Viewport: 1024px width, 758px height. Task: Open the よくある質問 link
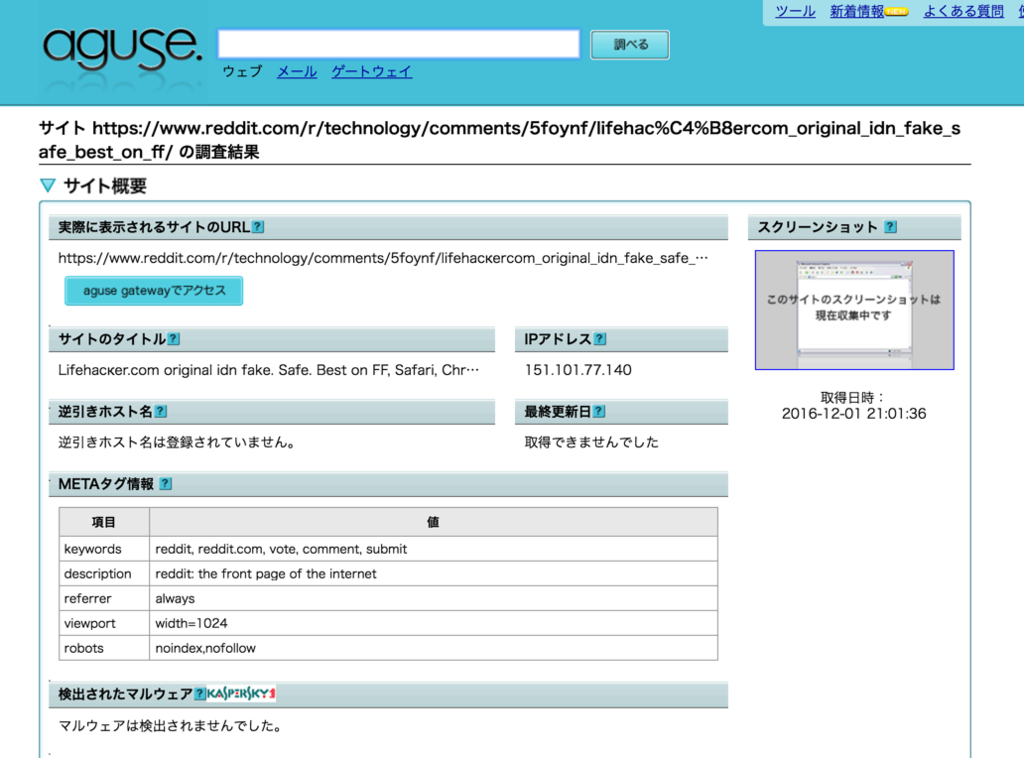[963, 12]
